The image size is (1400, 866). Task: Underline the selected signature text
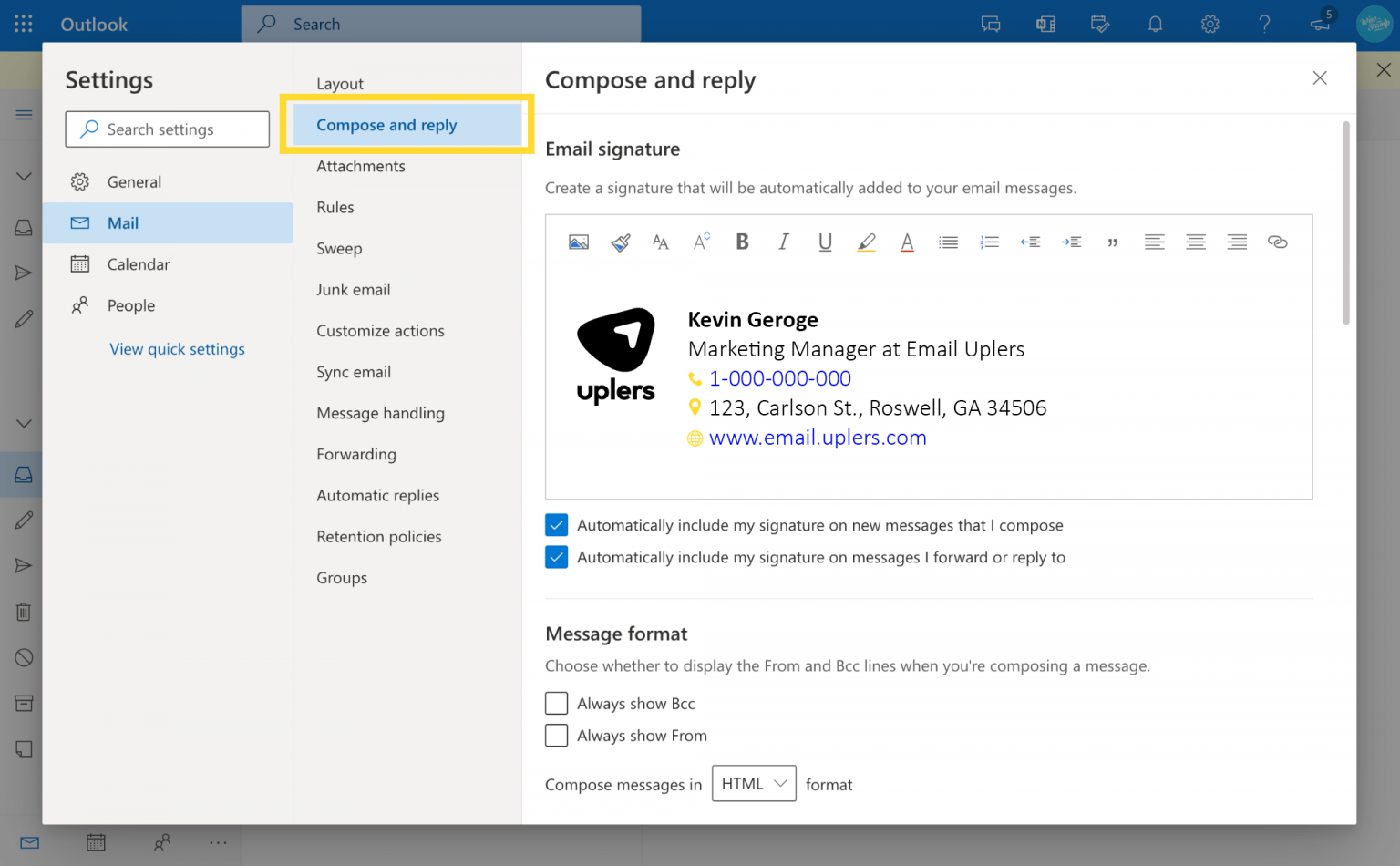click(825, 242)
